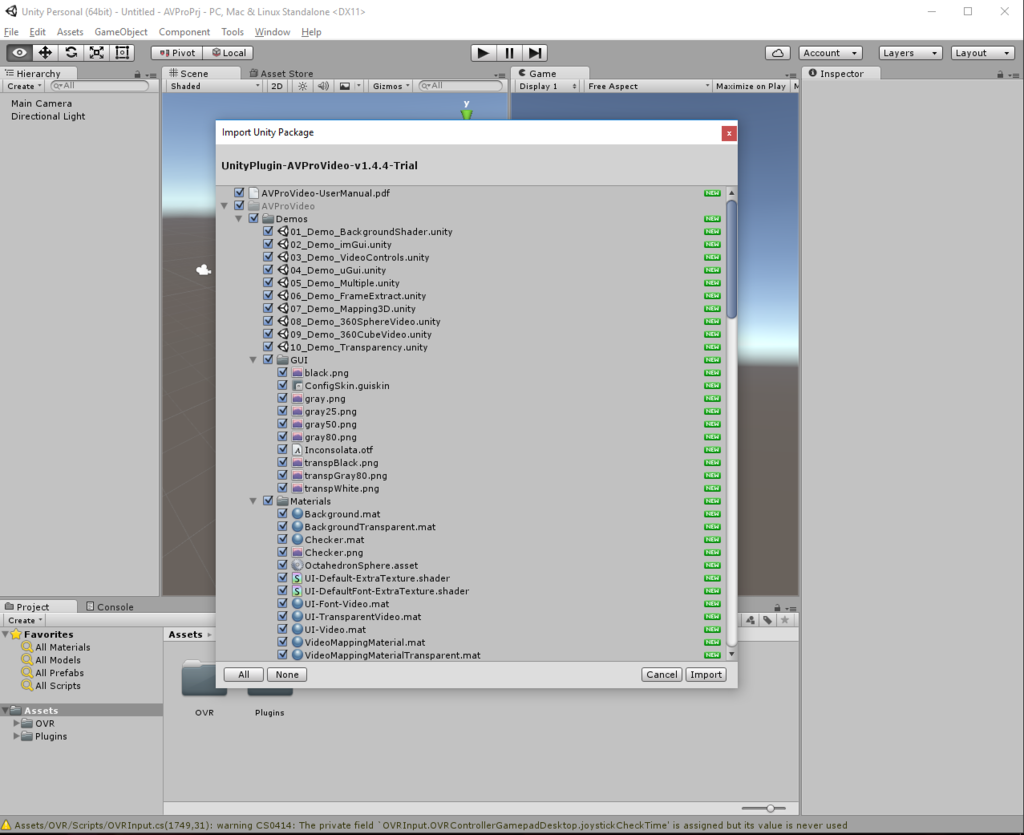This screenshot has width=1024, height=835.
Task: Click warning icon in status bar
Action: tap(7, 825)
